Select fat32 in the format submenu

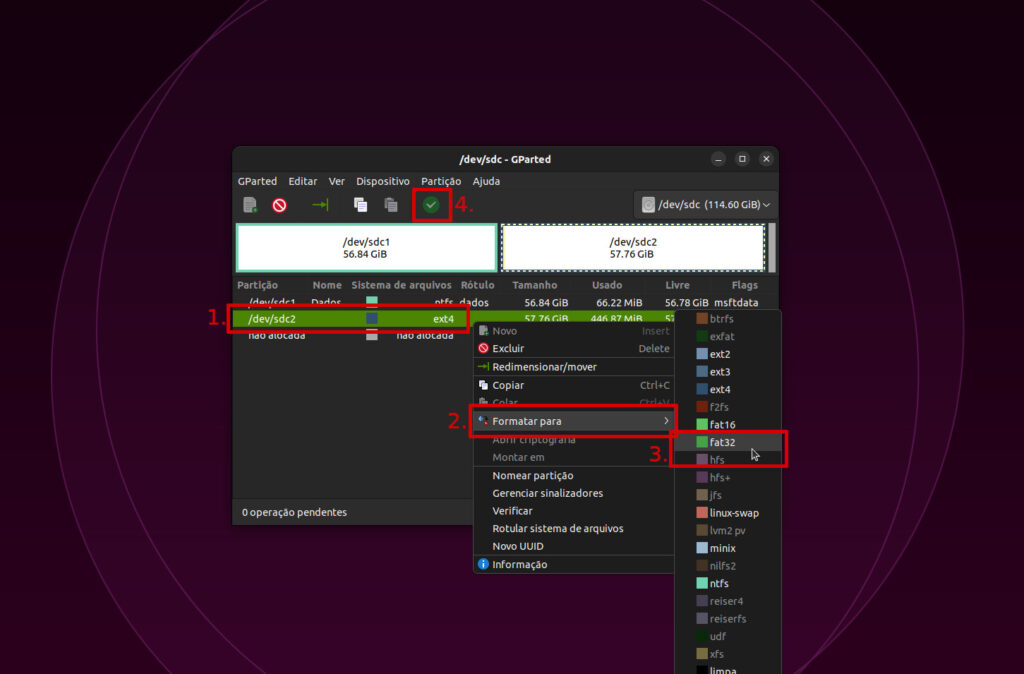click(728, 442)
